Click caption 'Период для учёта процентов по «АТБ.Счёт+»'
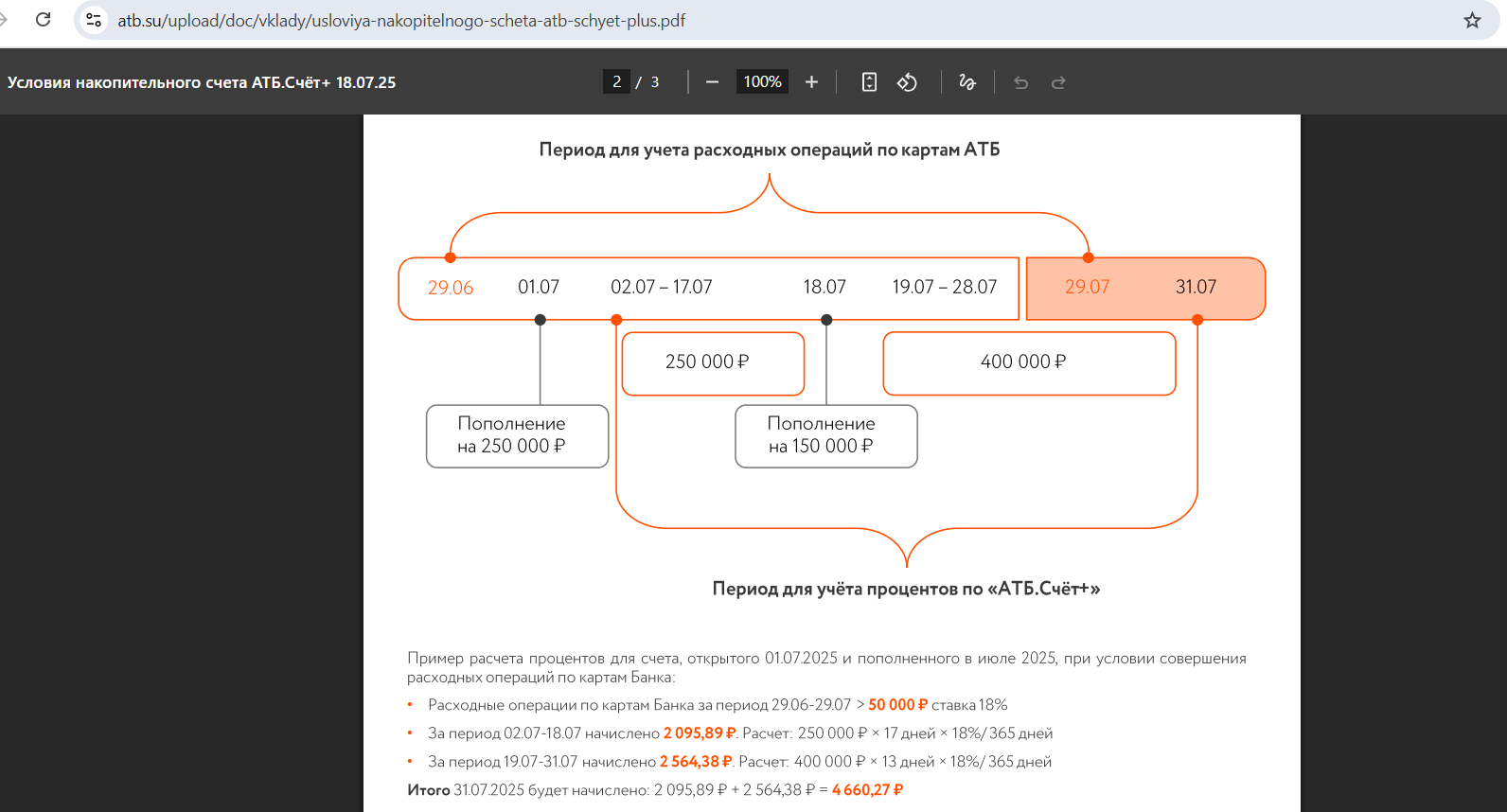Viewport: 1507px width, 812px height. coord(906,589)
